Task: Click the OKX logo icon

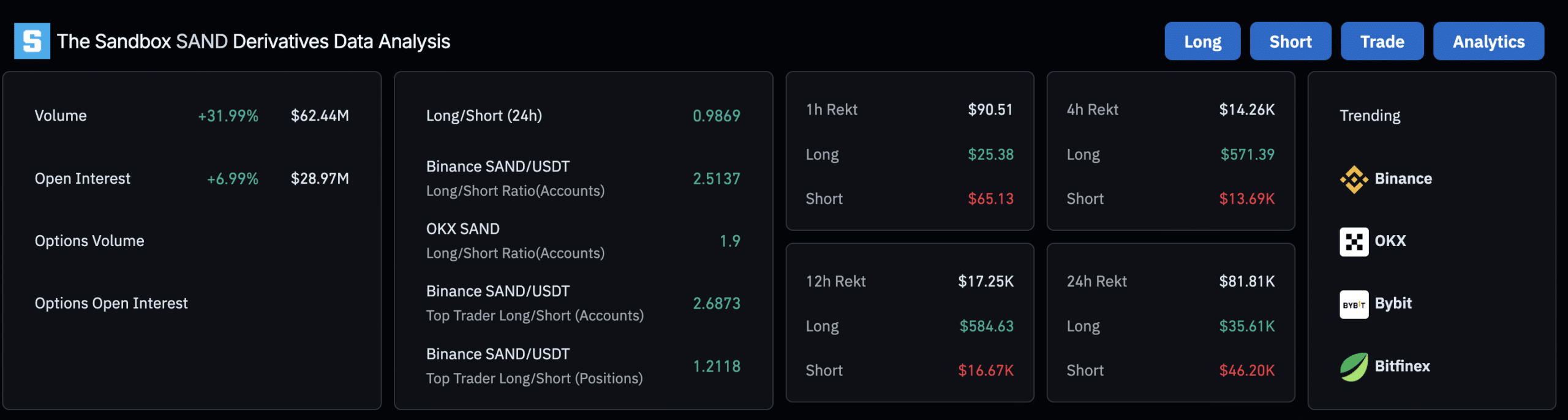Action: (1354, 241)
